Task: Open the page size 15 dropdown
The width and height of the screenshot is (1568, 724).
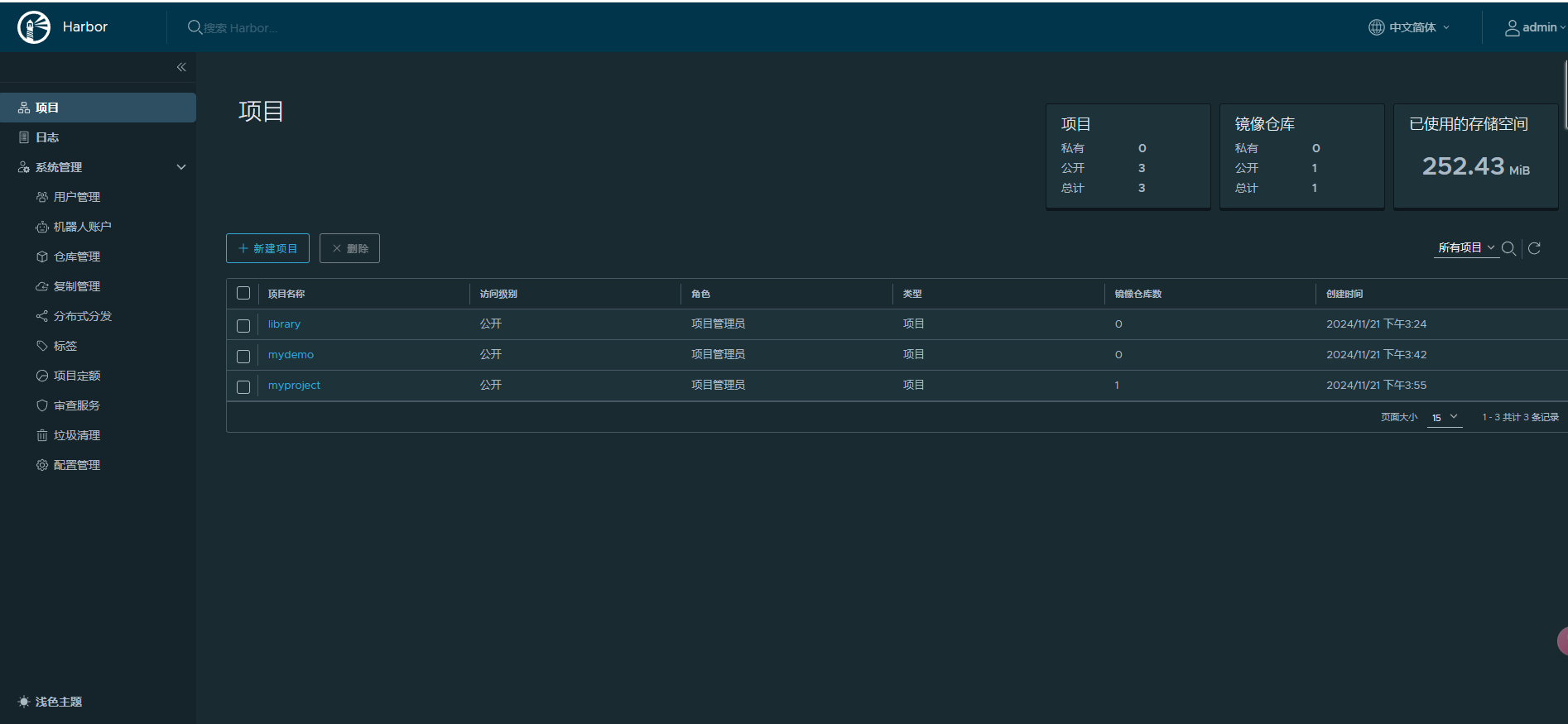Action: click(x=1445, y=418)
